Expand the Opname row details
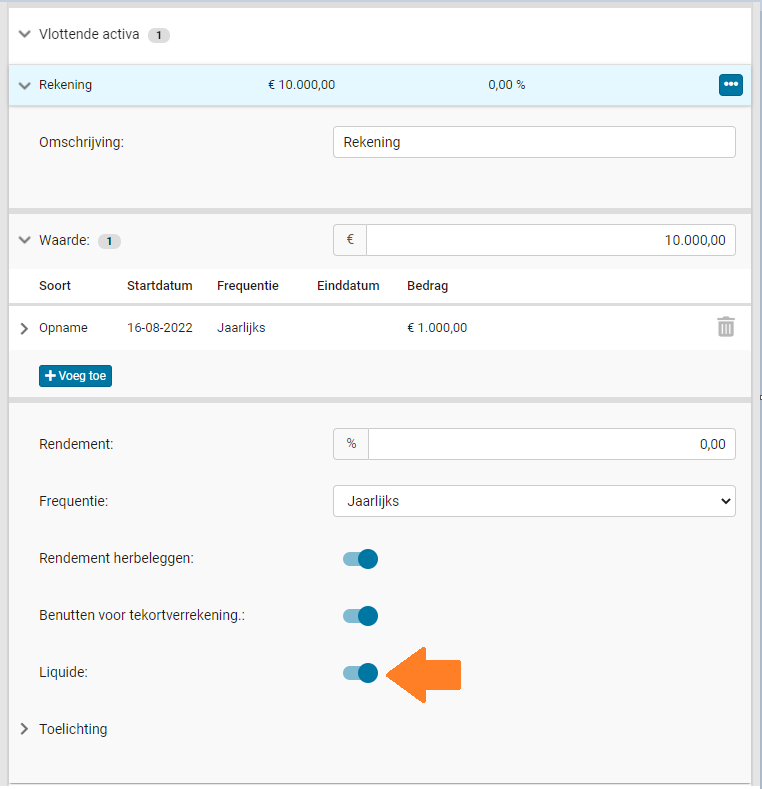Image resolution: width=762 pixels, height=789 pixels. pos(24,328)
